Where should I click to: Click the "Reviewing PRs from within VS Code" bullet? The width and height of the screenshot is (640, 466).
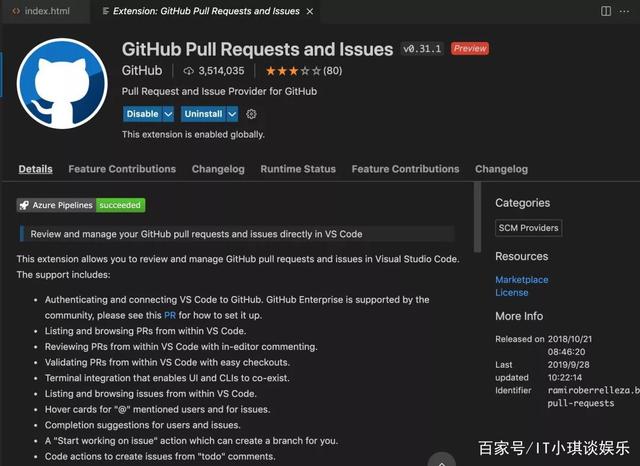coord(181,346)
